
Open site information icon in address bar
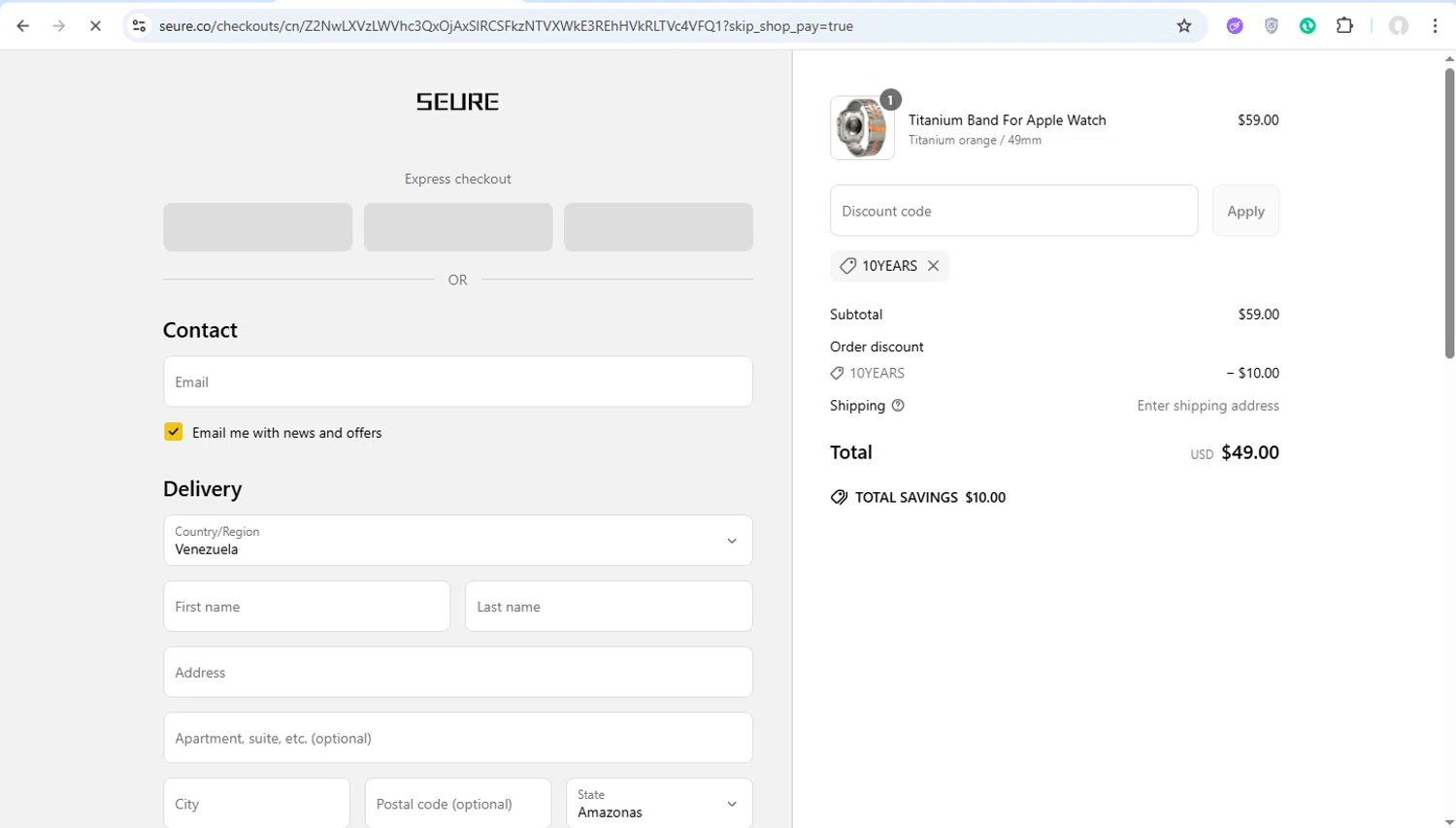[139, 26]
